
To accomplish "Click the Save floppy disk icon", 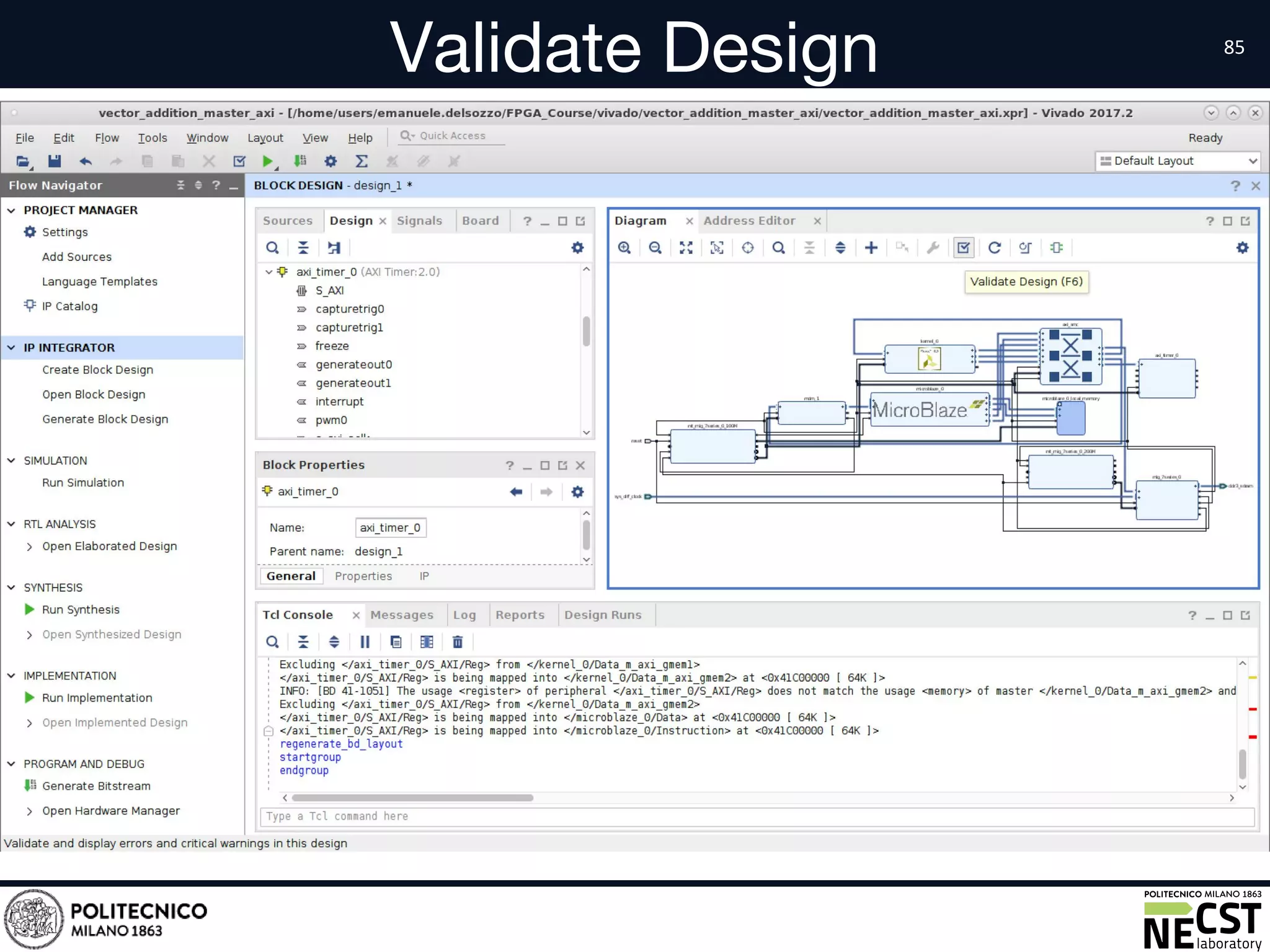I will [55, 162].
